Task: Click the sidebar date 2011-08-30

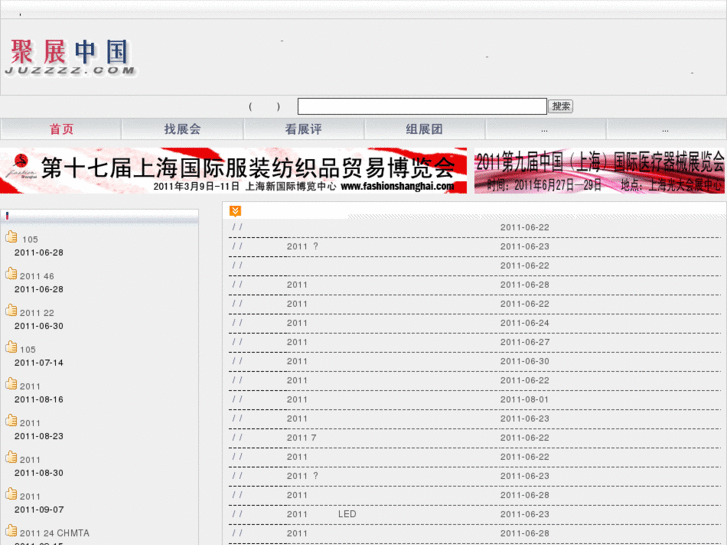Action: (39, 473)
